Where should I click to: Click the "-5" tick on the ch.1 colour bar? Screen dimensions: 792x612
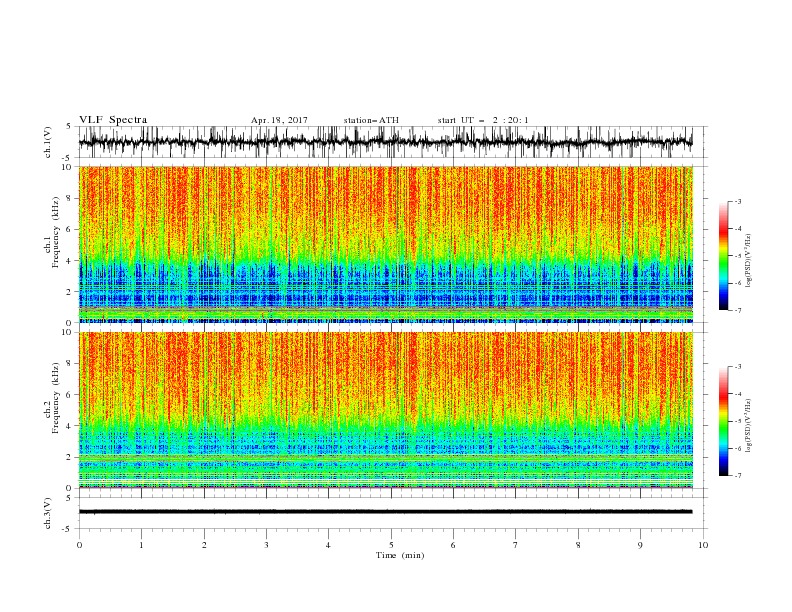coord(738,256)
